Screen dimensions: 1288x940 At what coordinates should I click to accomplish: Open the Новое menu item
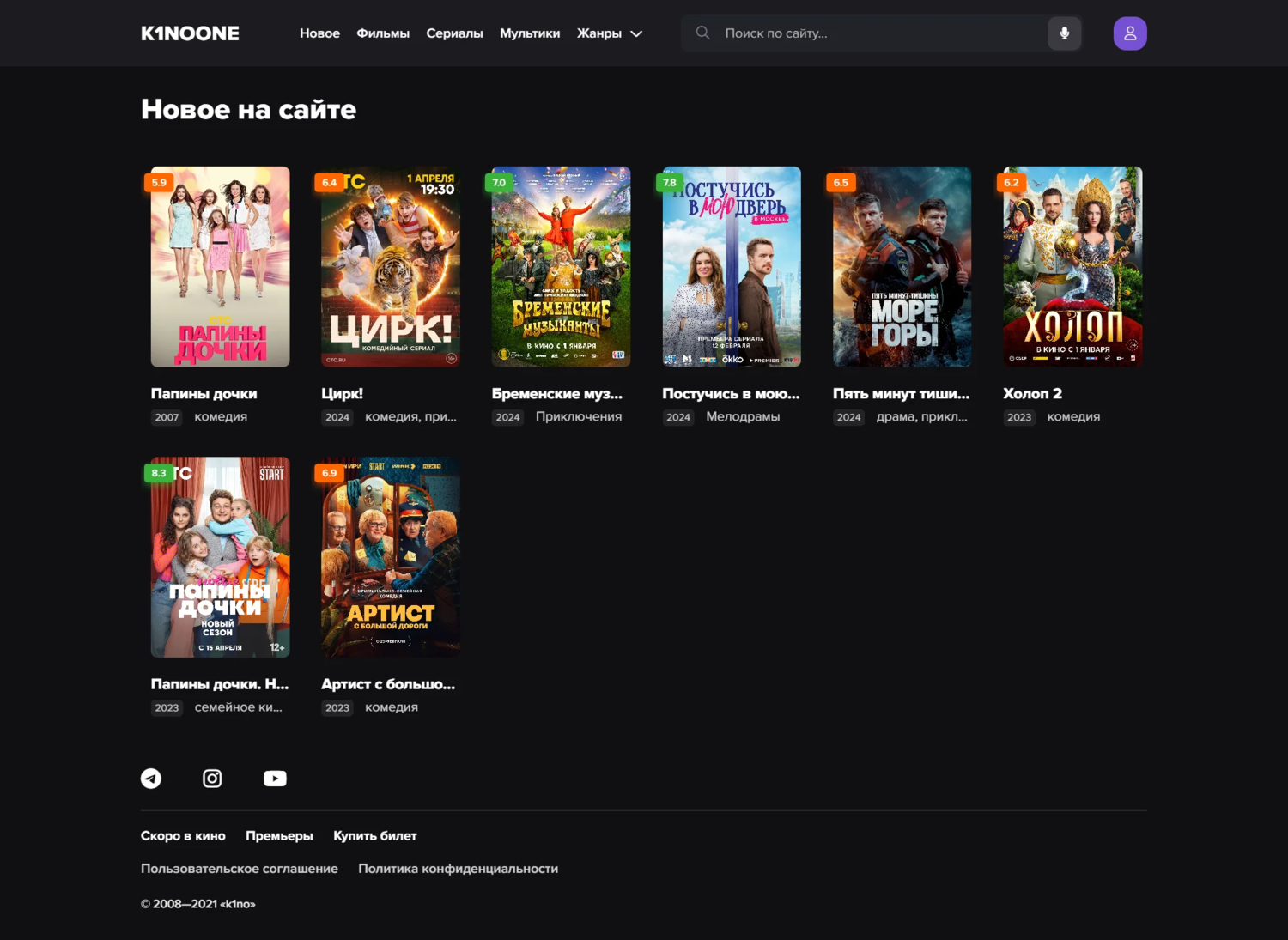(x=319, y=33)
